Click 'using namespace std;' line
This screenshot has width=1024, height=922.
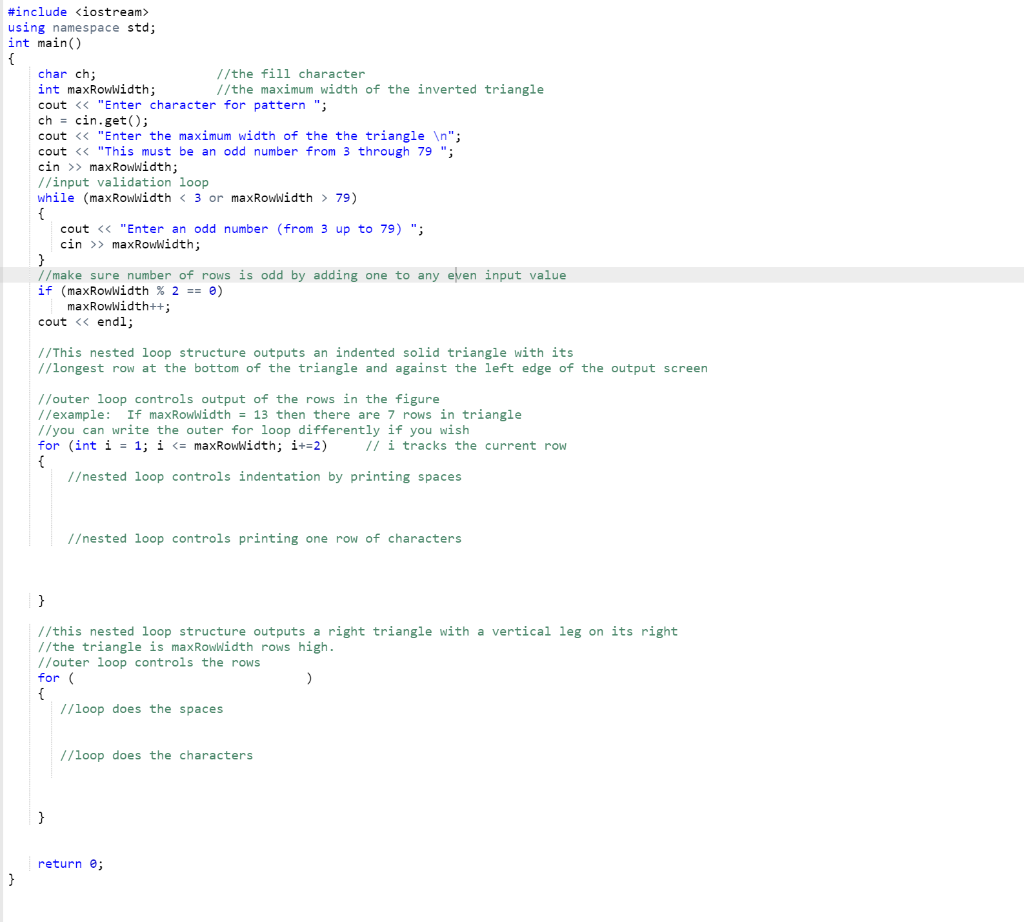pyautogui.click(x=82, y=27)
